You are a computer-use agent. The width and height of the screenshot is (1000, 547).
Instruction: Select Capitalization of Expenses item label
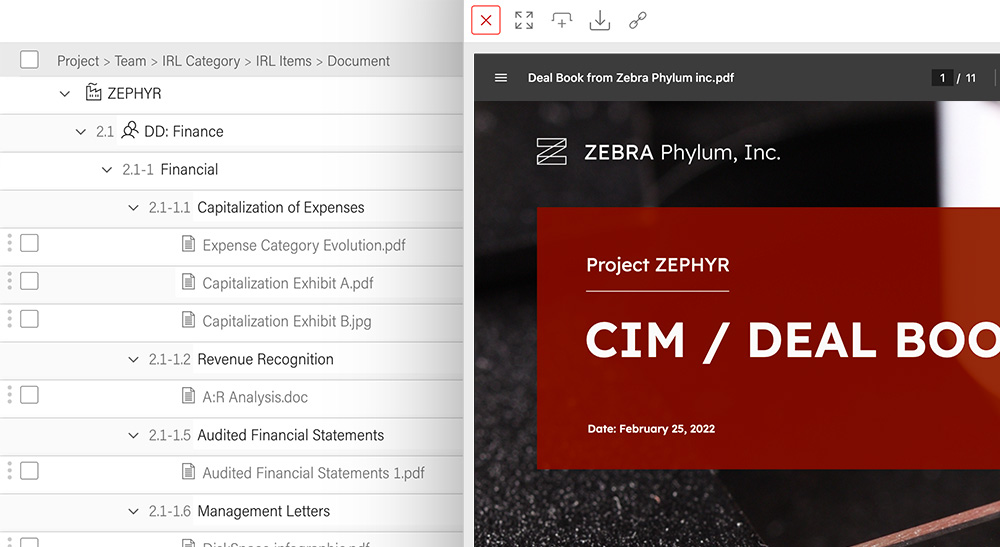pos(281,207)
